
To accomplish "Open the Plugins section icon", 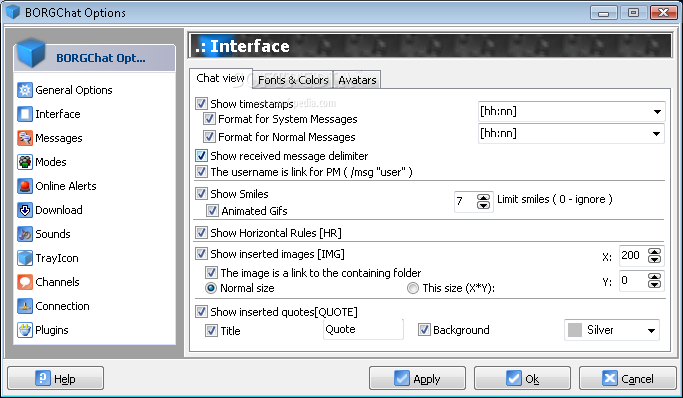I will pos(25,330).
